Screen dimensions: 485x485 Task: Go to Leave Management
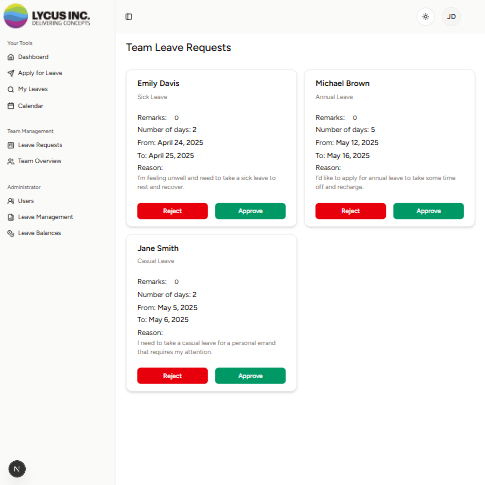[x=45, y=217]
